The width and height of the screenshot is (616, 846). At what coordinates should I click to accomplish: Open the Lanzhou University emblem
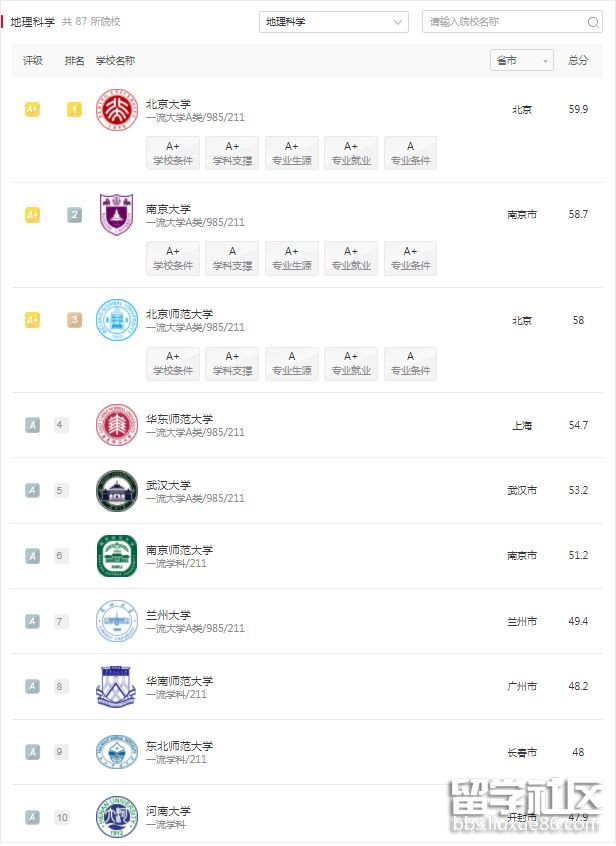(x=116, y=621)
